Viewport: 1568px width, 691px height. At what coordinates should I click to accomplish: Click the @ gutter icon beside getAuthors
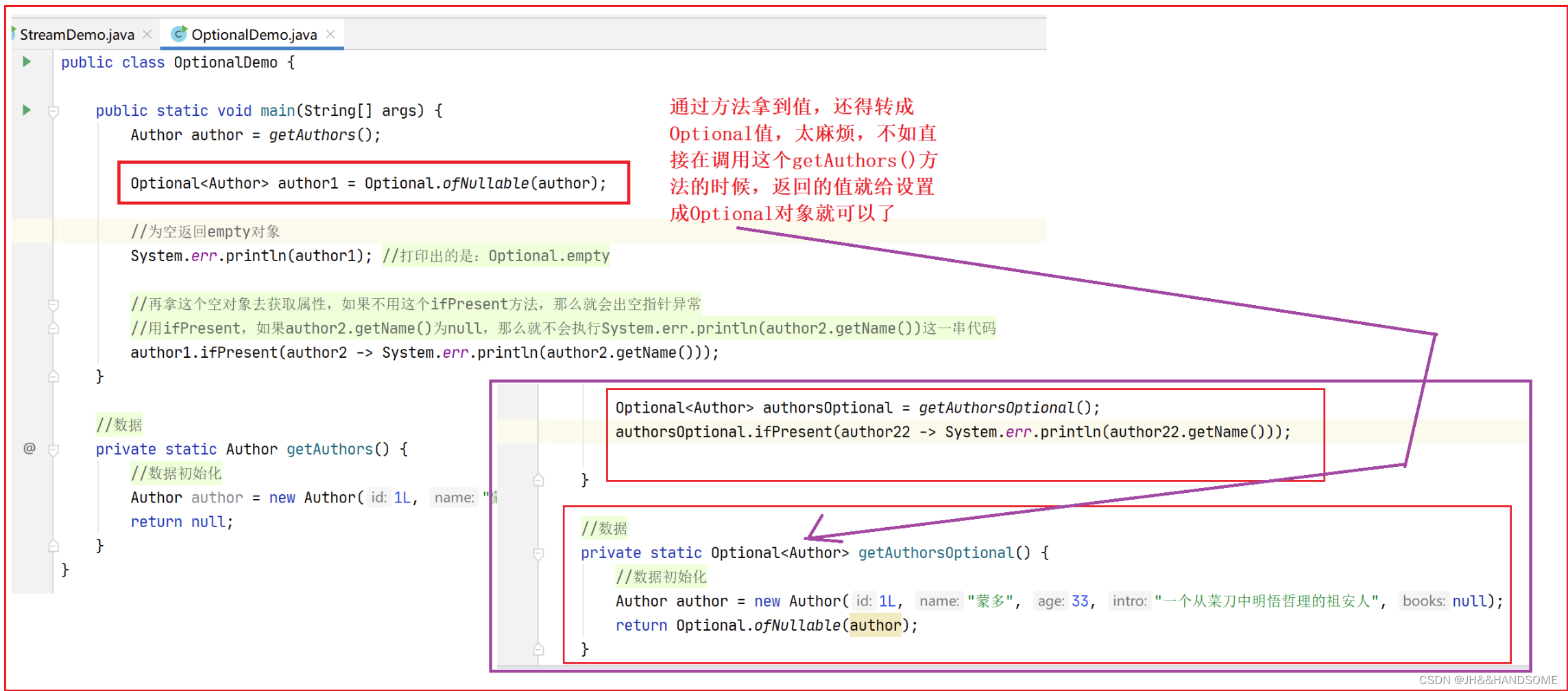pos(29,448)
